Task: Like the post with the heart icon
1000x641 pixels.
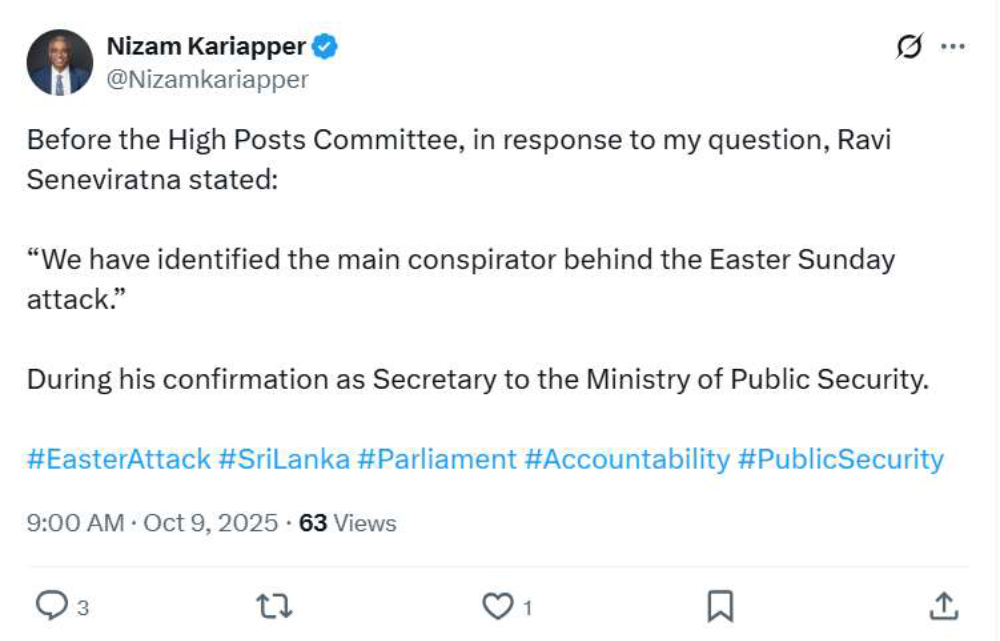Action: coord(497,605)
